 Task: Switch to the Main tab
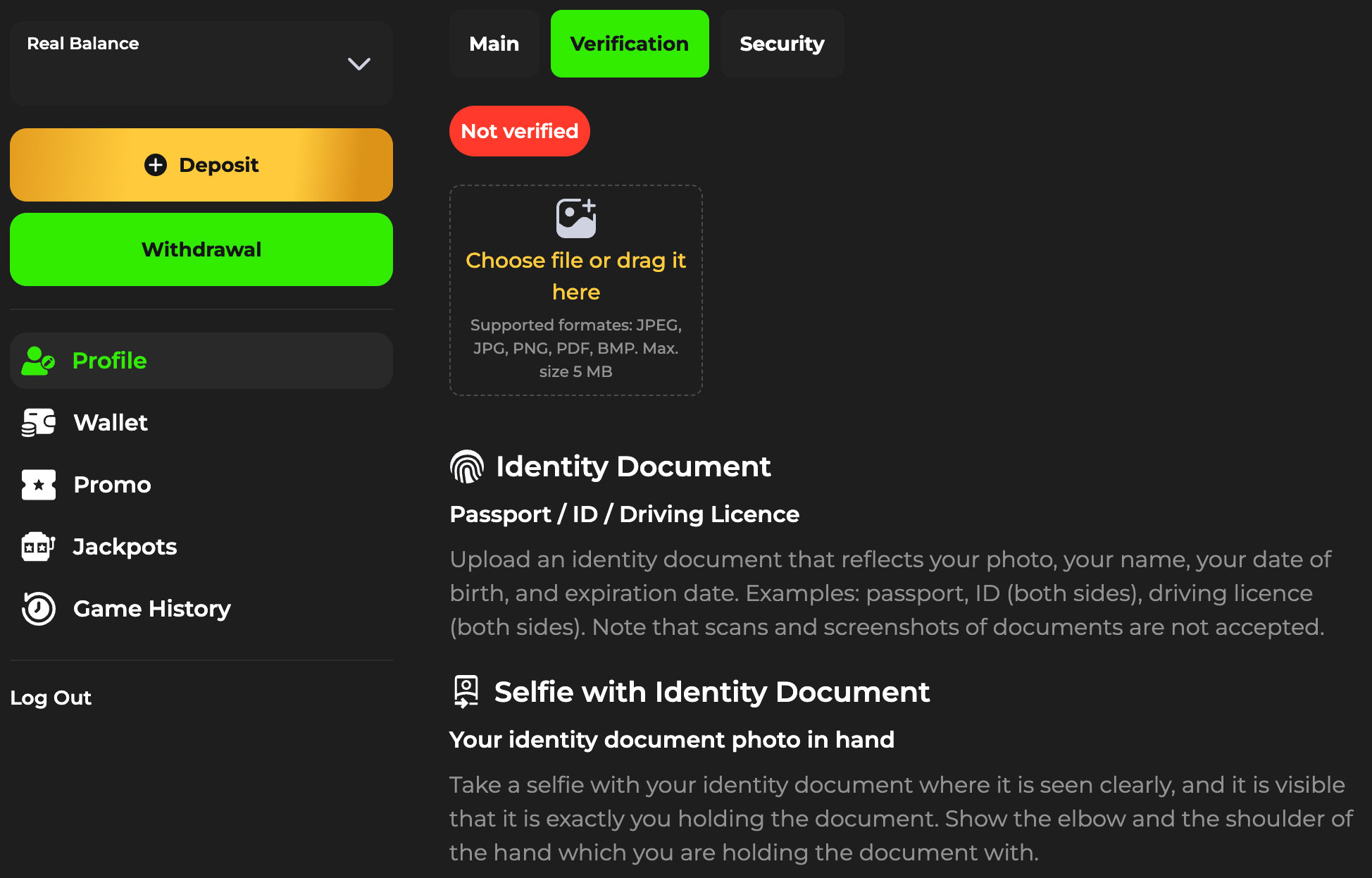point(494,44)
